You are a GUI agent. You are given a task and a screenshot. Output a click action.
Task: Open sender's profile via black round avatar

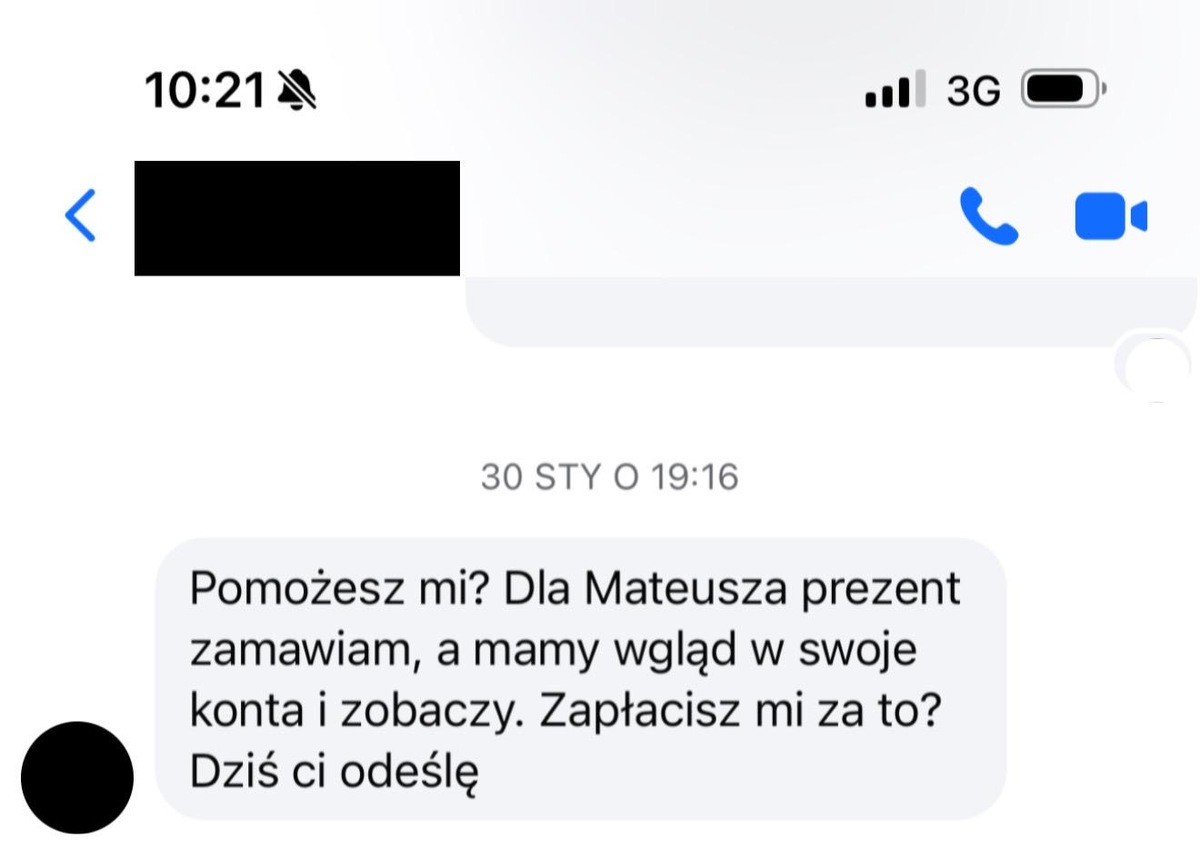(77, 778)
